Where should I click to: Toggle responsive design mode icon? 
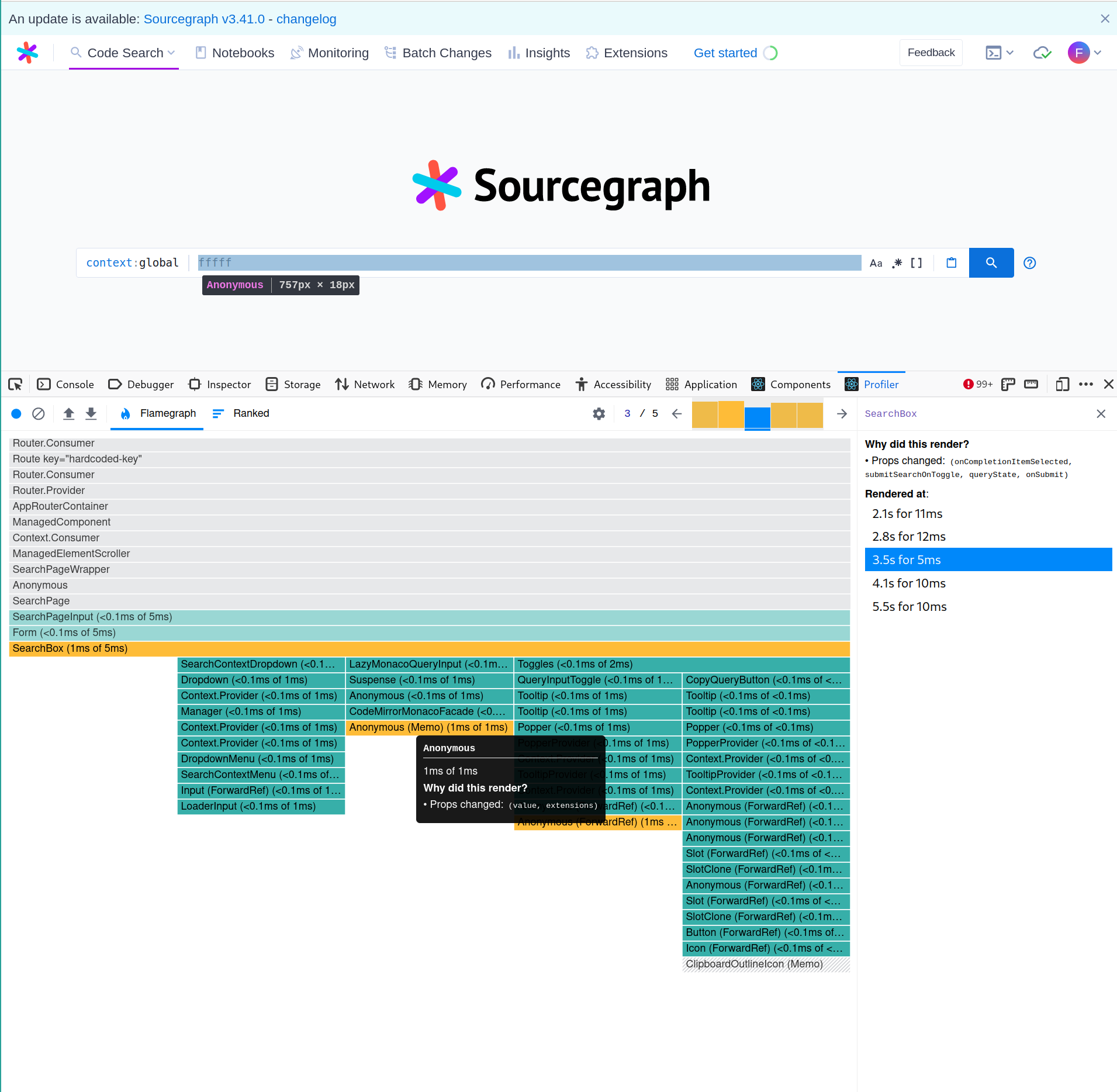click(1063, 384)
